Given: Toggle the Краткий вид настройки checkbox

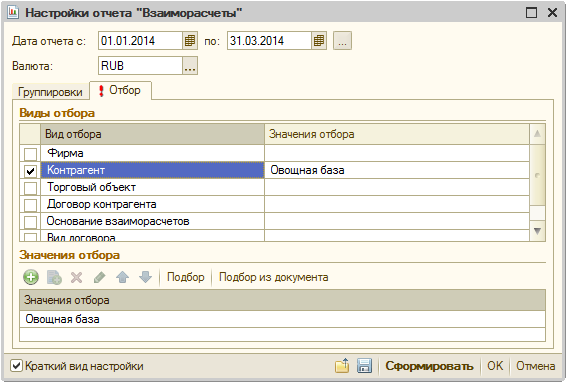Looking at the screenshot, I should point(16,366).
